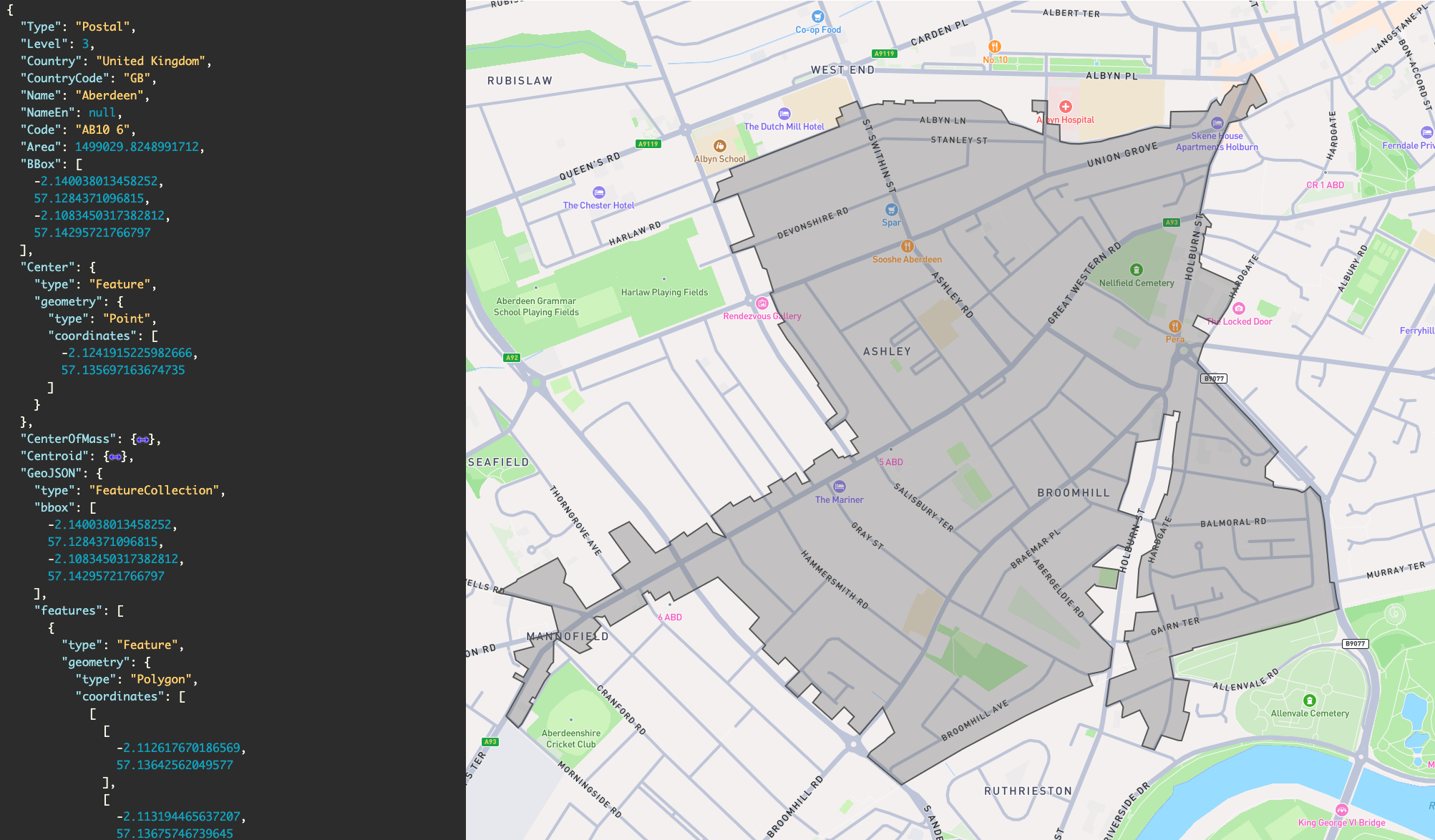This screenshot has width=1435, height=840.
Task: Click the A93 road shield near Holburn St
Action: pyautogui.click(x=1172, y=223)
